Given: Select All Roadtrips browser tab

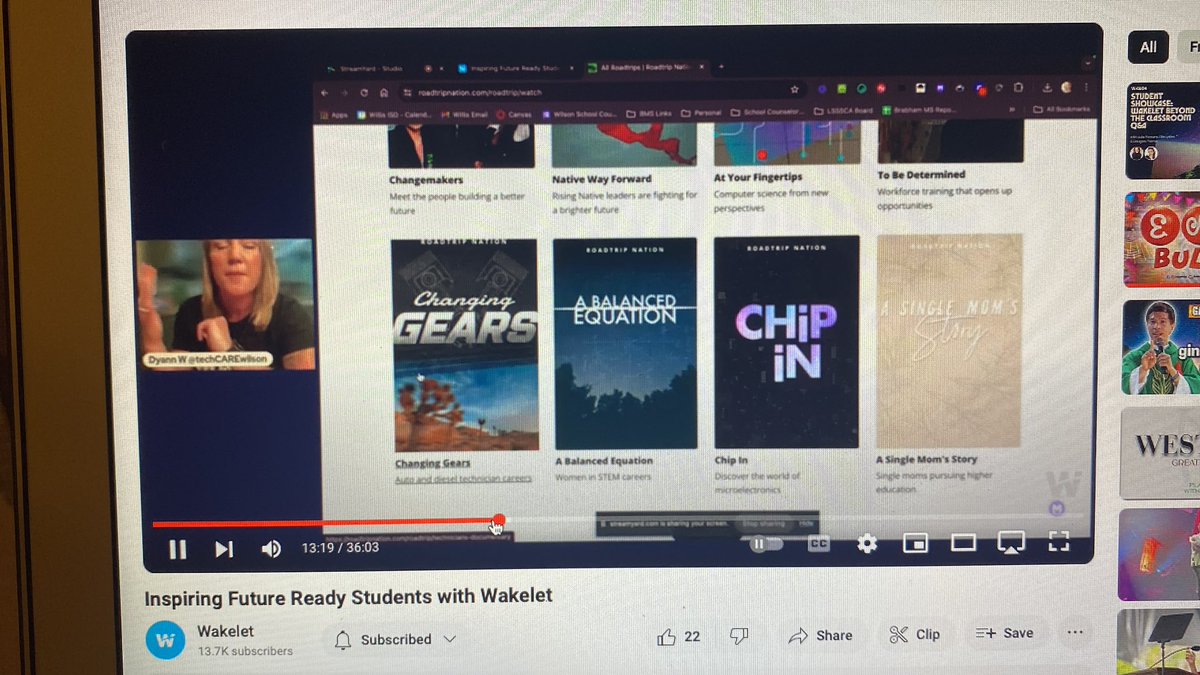Looking at the screenshot, I should 647,68.
